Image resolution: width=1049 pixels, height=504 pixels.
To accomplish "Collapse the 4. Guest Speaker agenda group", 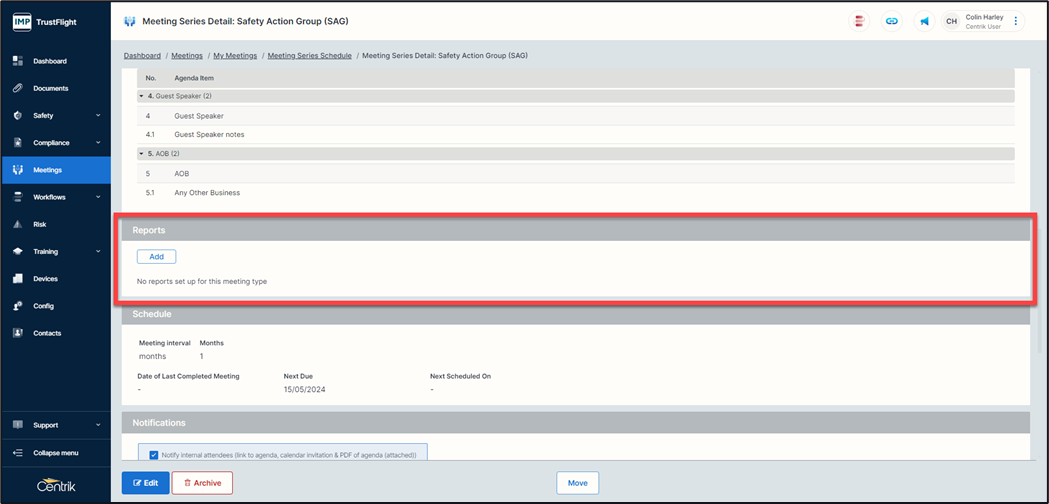I will (141, 96).
